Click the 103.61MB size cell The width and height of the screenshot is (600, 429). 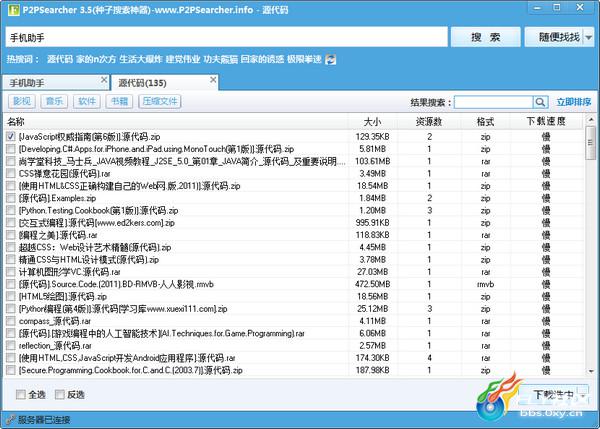click(x=373, y=161)
